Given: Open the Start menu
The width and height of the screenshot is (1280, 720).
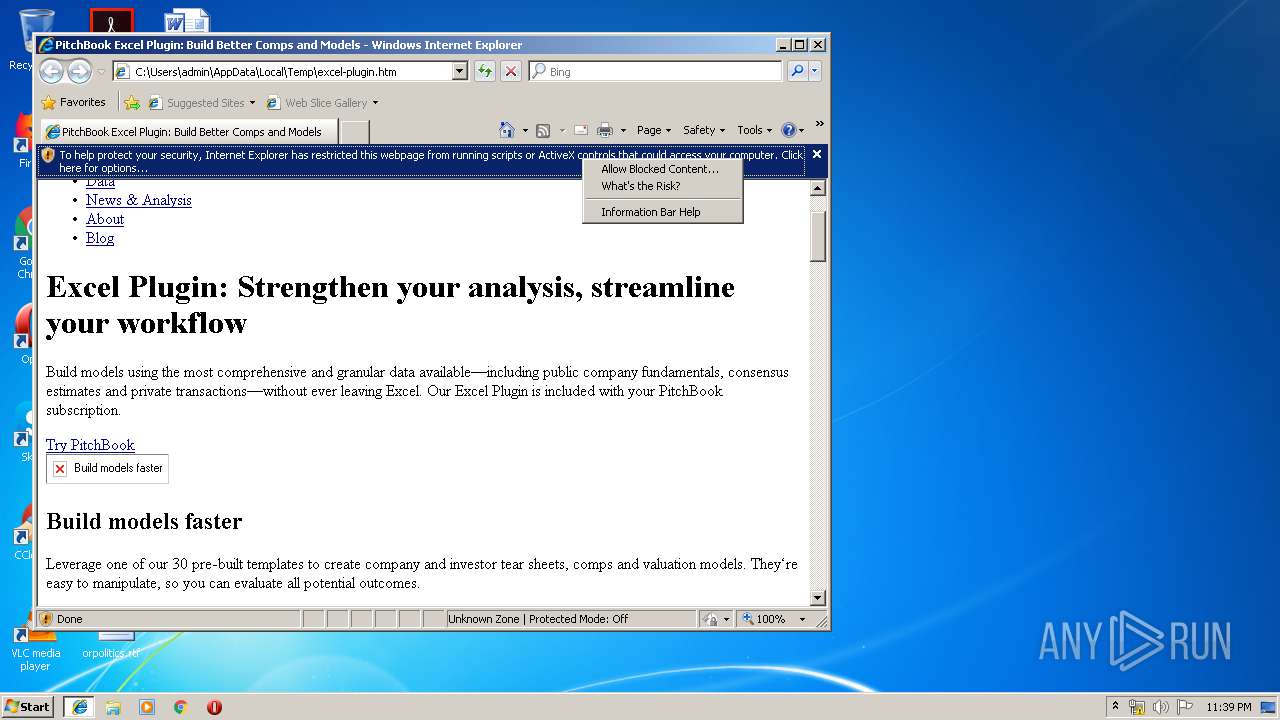Looking at the screenshot, I should 27,706.
